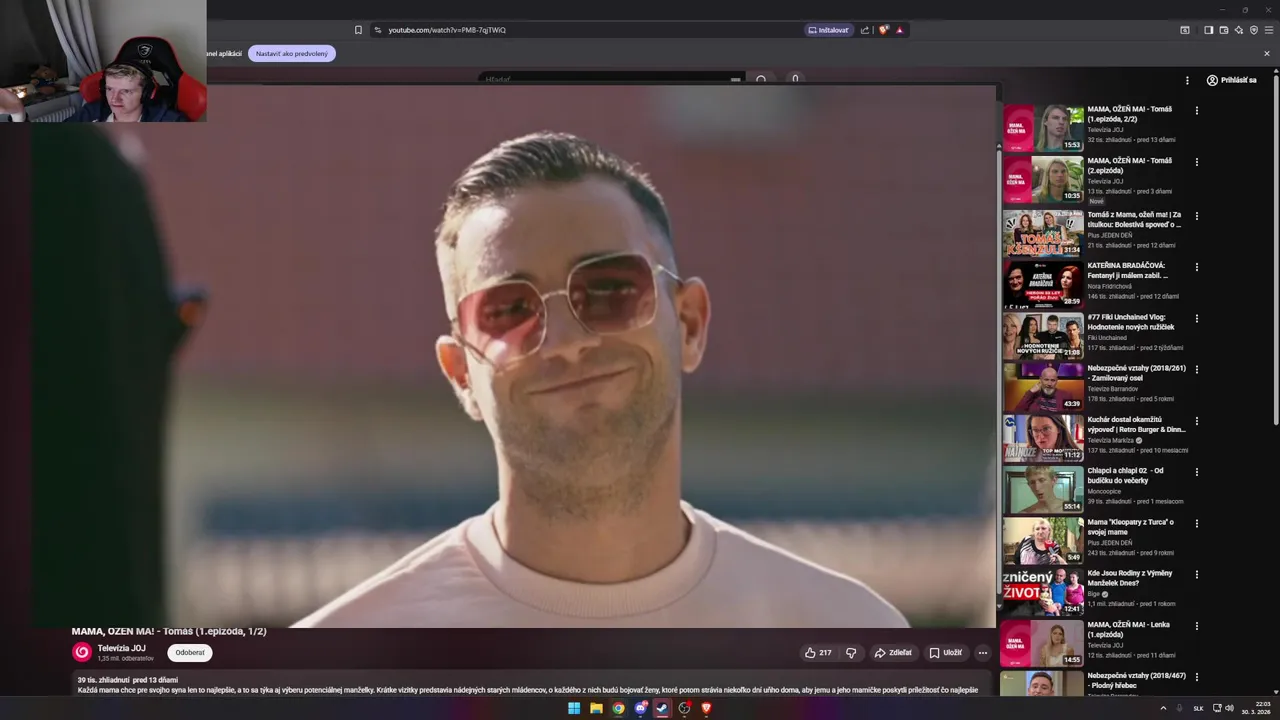Open #77 Fiki Unchained Vlog video title
Screen dimensions: 1280x720
[1131, 322]
